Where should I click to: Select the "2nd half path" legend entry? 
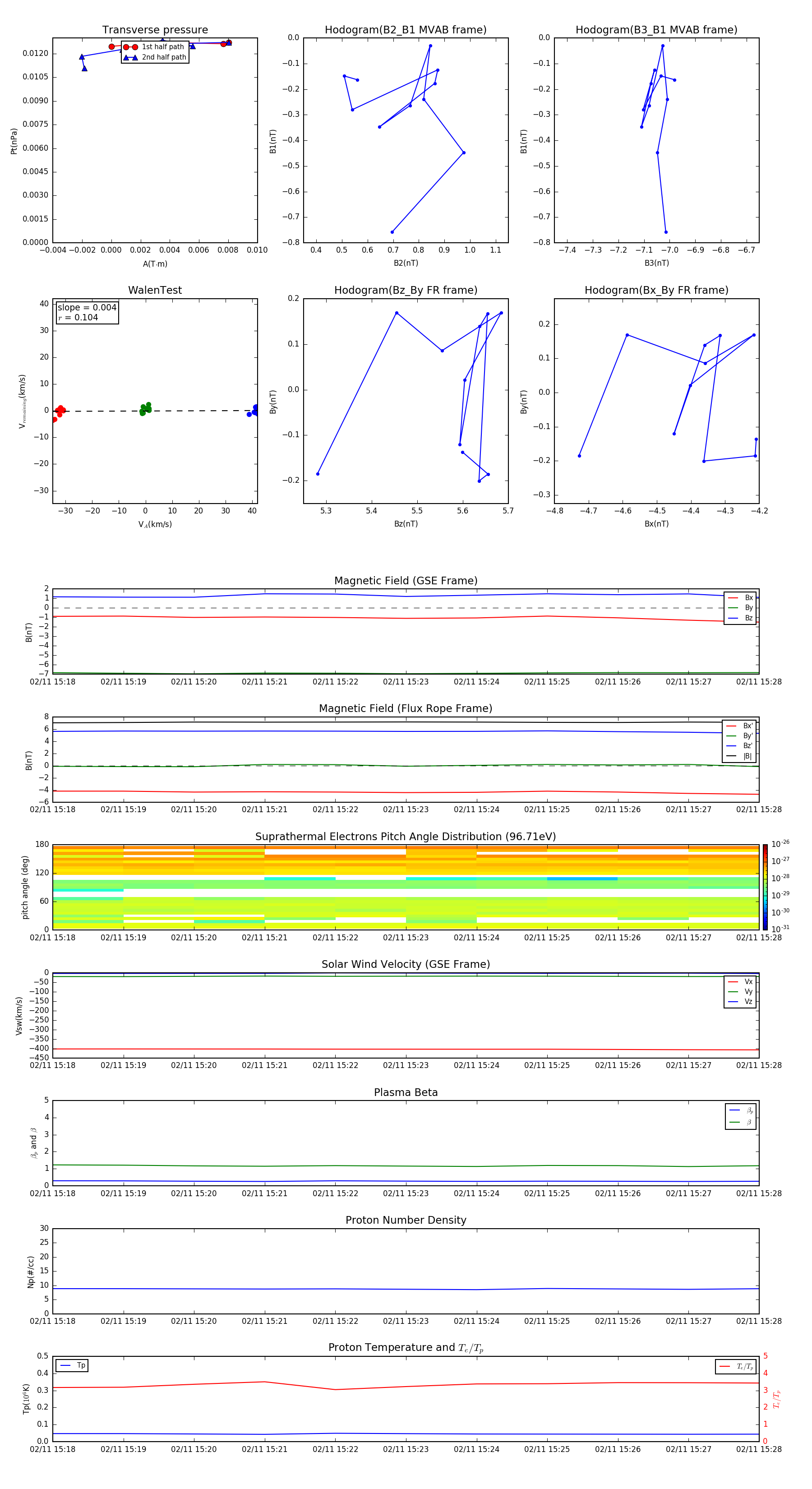point(156,57)
